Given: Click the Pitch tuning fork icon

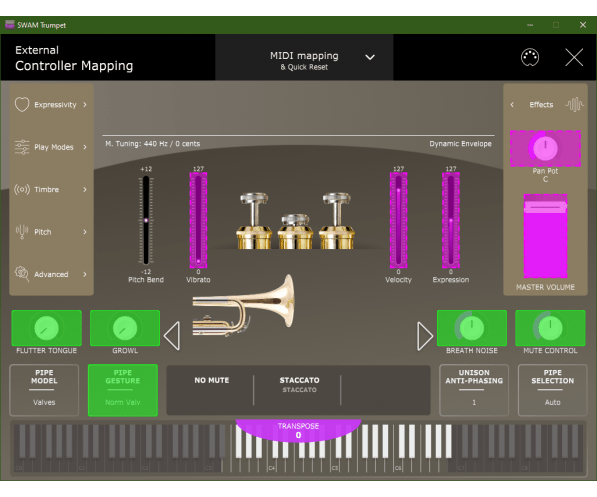Looking at the screenshot, I should (22, 232).
